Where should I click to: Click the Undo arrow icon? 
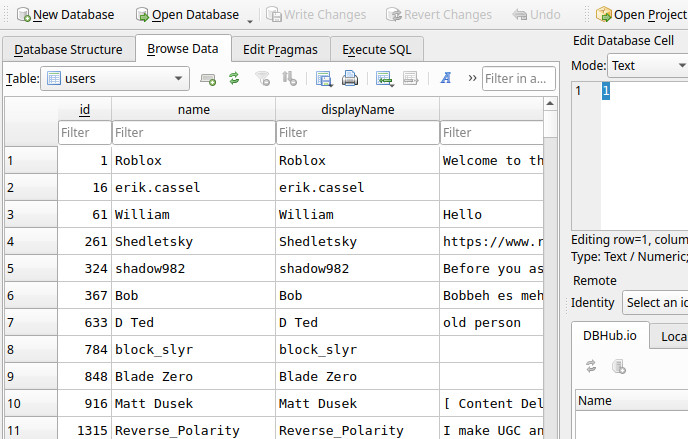(x=520, y=14)
